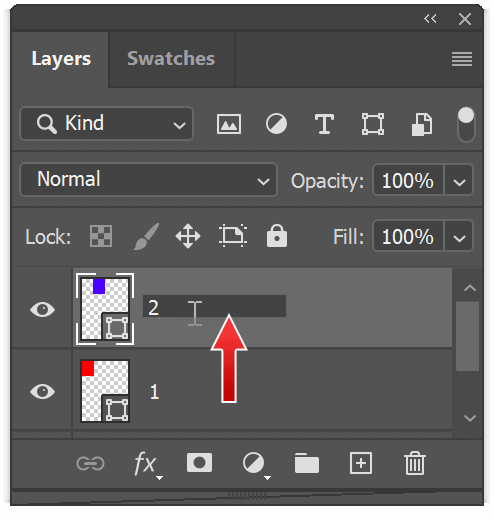Open the Layers panel hamburger menu
Screen dimensions: 494x520
click(x=462, y=59)
